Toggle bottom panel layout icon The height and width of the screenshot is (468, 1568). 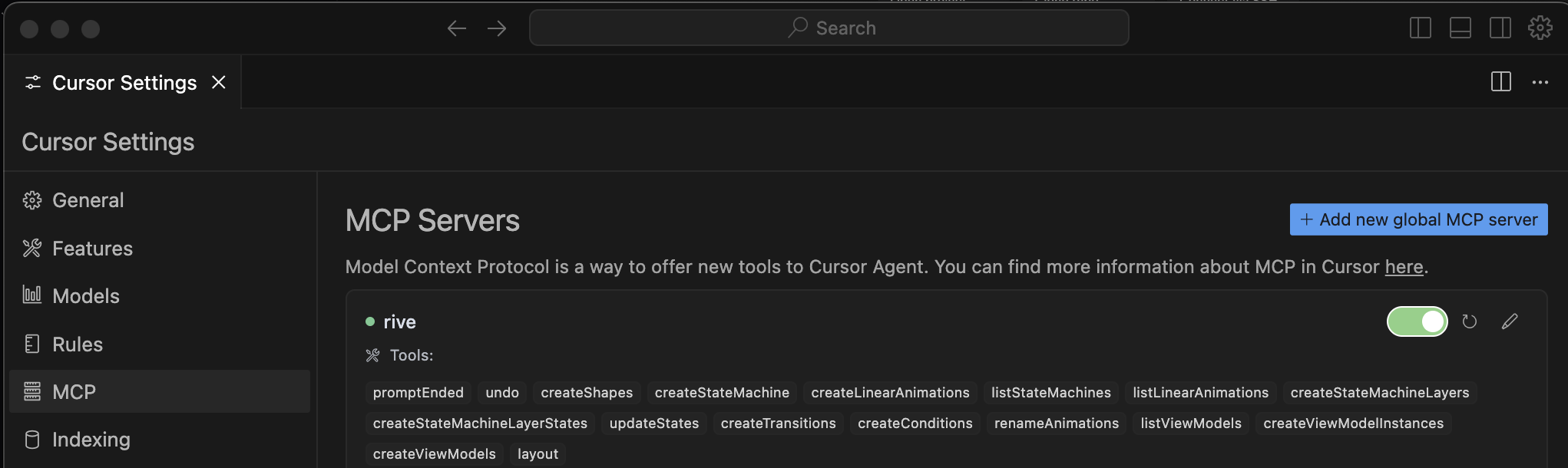1460,28
